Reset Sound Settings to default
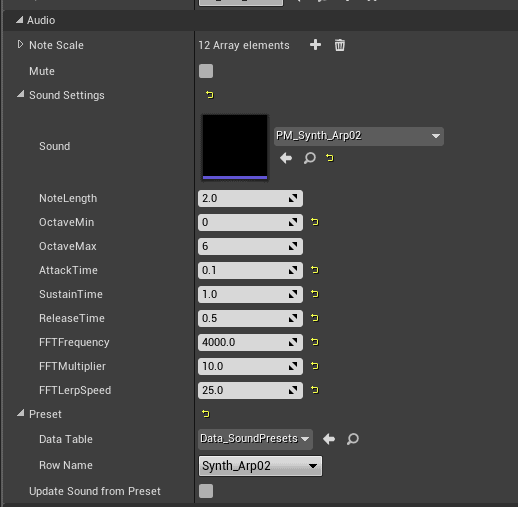 (210, 95)
